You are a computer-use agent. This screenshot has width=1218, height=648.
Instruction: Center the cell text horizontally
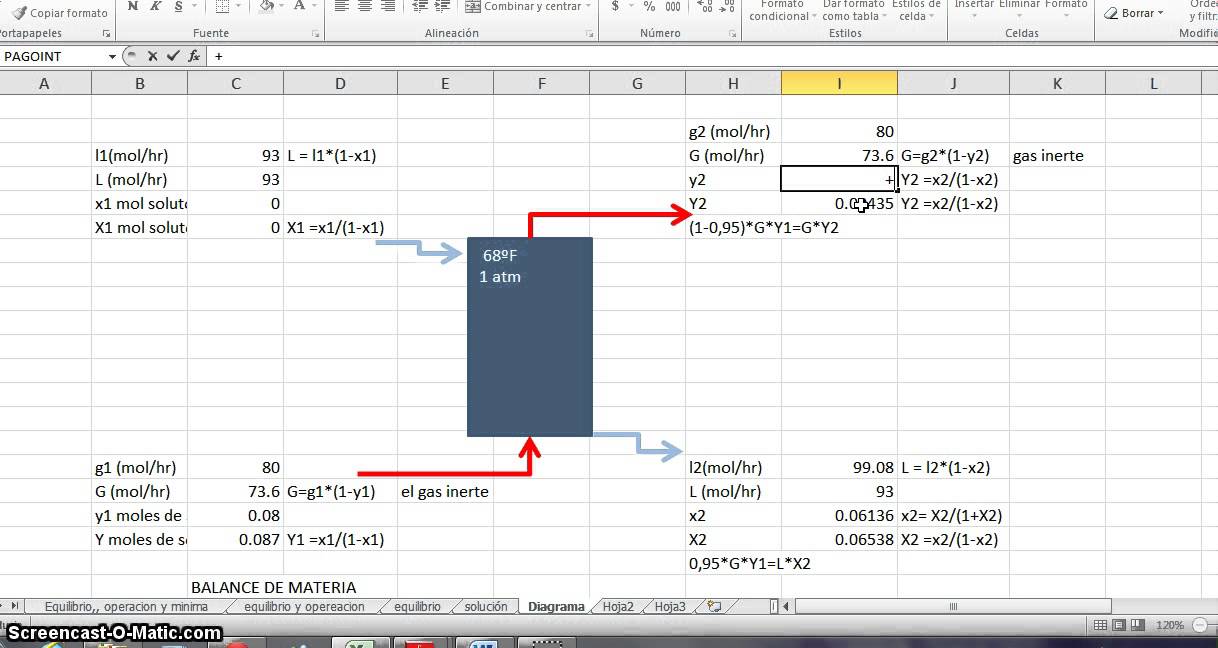pos(365,6)
